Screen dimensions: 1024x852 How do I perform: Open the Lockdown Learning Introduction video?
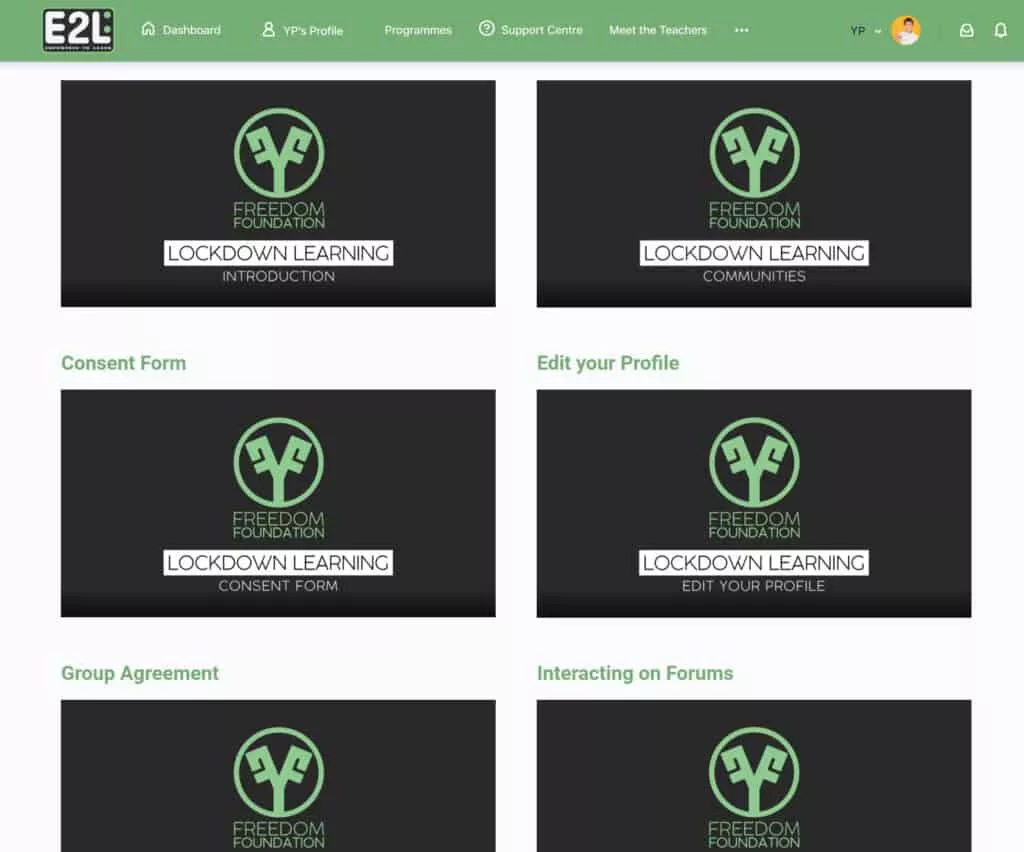click(278, 193)
